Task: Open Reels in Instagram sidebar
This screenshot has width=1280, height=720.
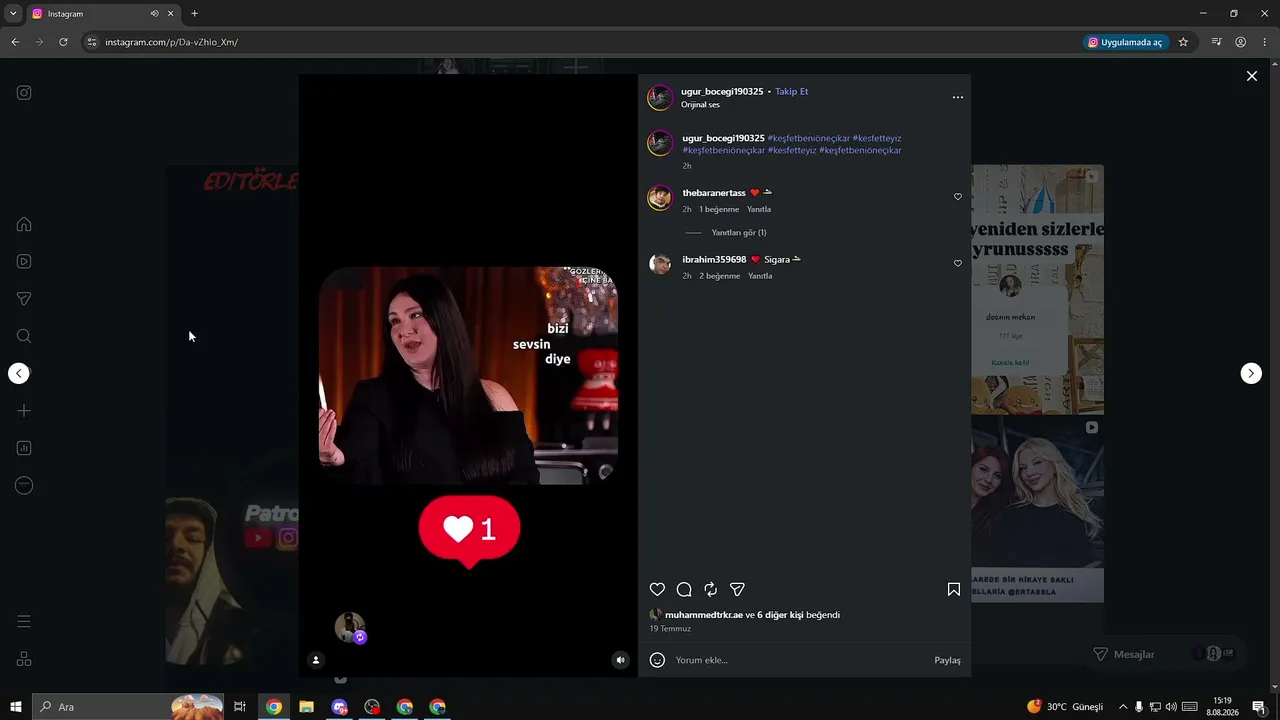Action: pos(24,262)
